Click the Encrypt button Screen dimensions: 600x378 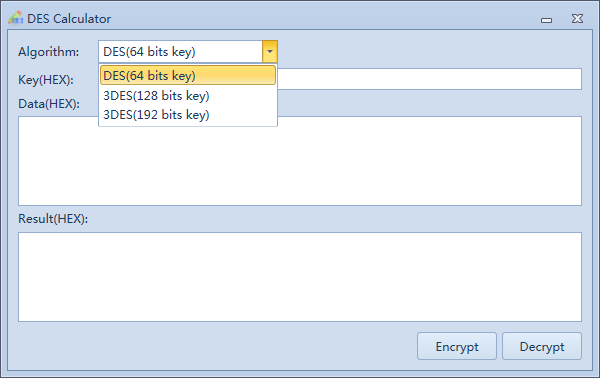coord(457,346)
